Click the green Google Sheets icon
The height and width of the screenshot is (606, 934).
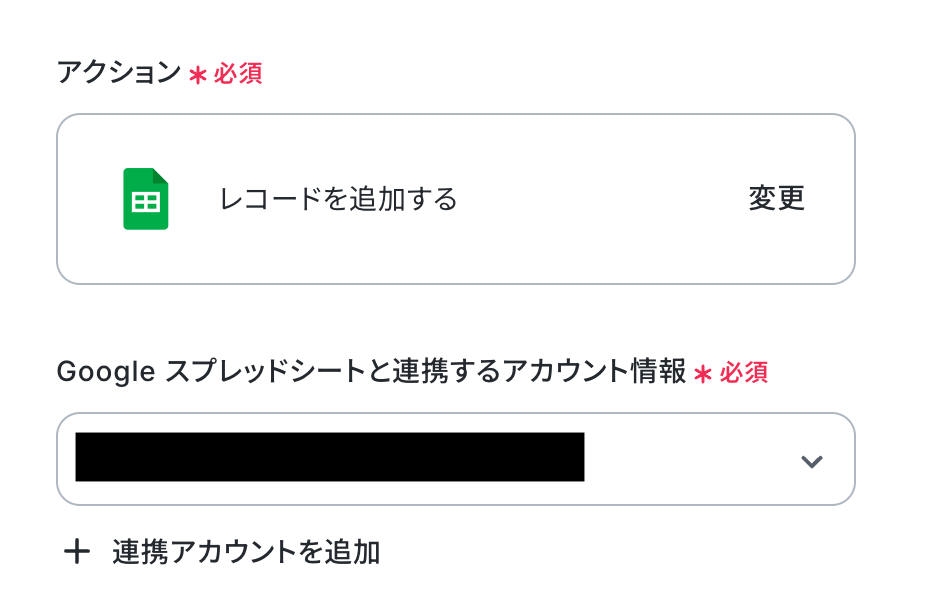(x=146, y=199)
